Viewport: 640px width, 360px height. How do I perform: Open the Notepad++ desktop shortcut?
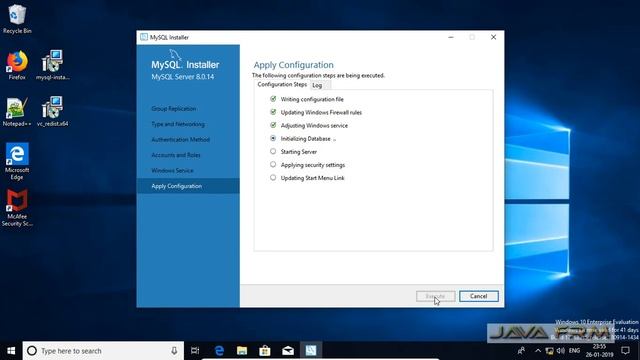click(17, 111)
